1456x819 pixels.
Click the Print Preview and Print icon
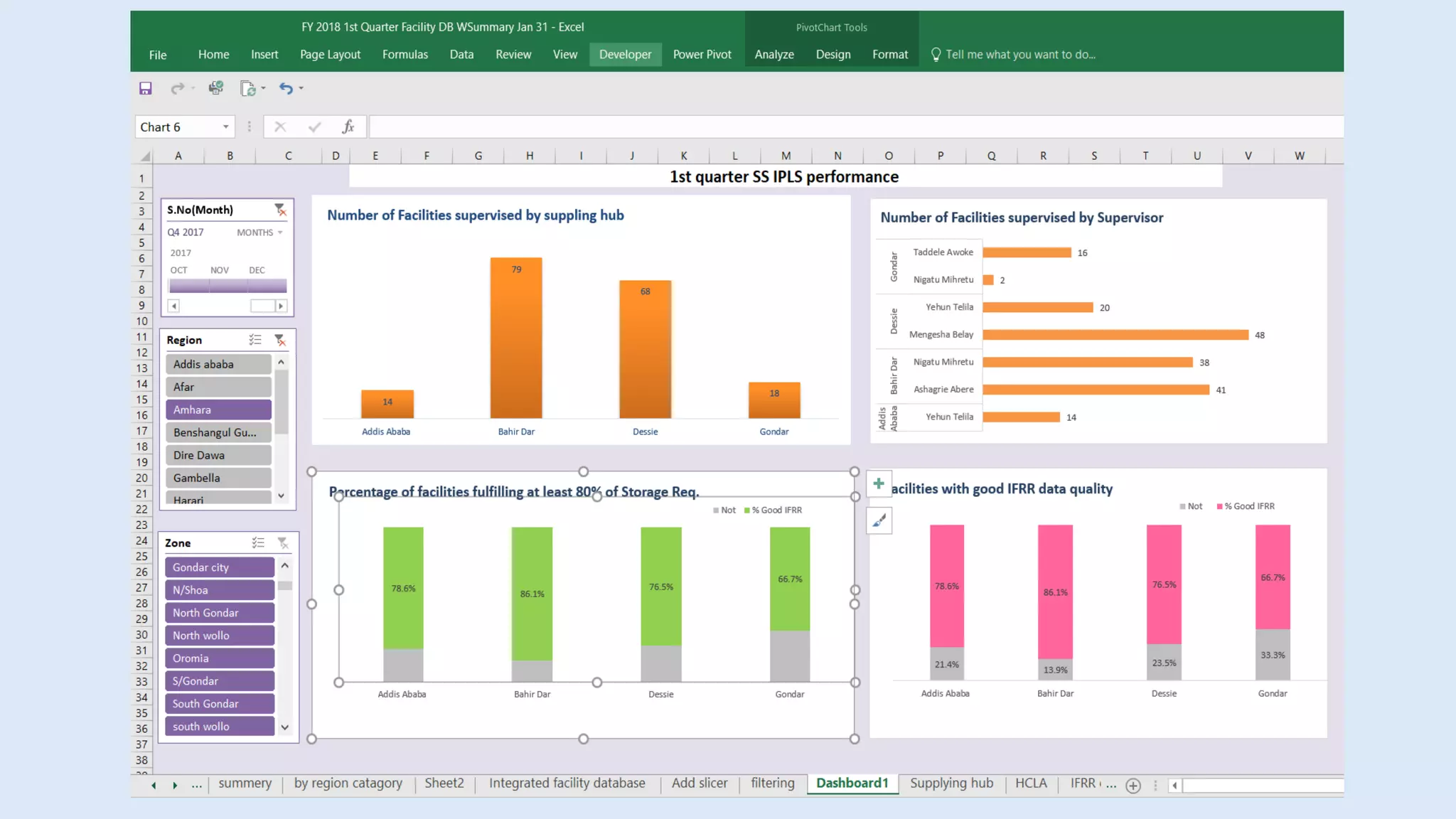(215, 88)
